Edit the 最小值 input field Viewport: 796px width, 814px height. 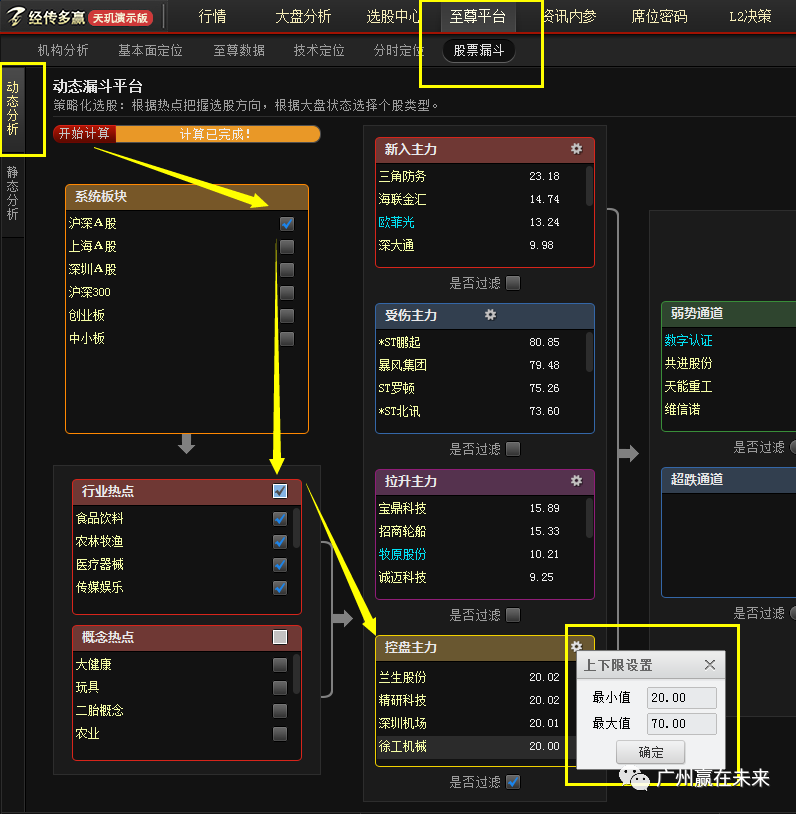pos(681,697)
